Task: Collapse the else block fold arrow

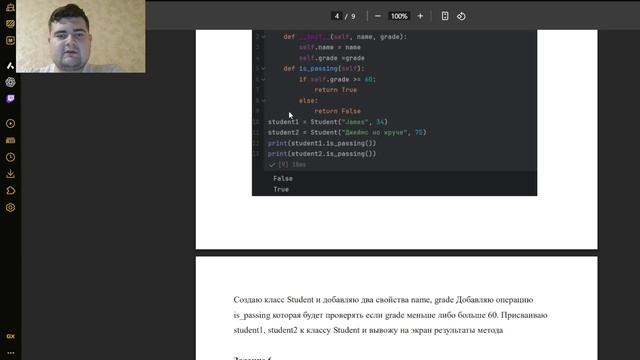Action: 264,100
